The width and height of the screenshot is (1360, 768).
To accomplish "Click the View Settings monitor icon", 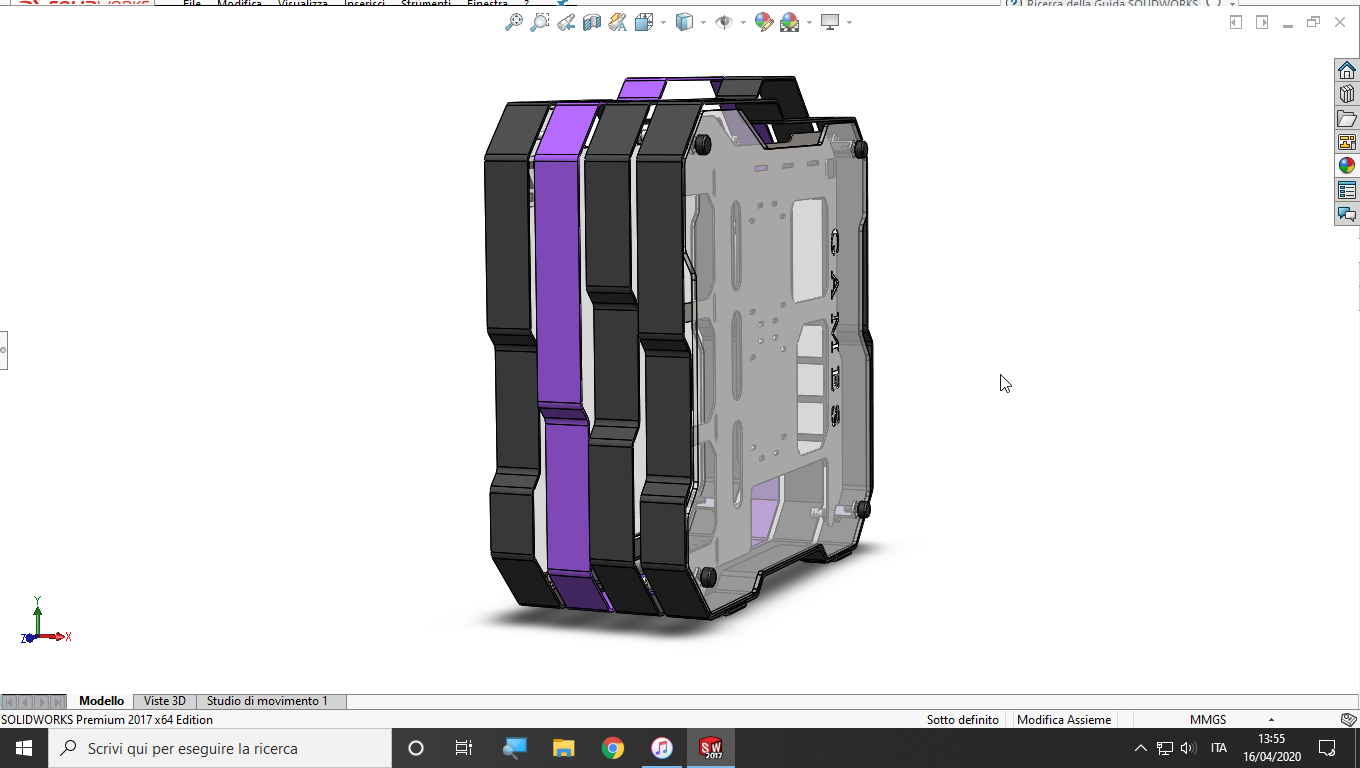I will [x=830, y=22].
